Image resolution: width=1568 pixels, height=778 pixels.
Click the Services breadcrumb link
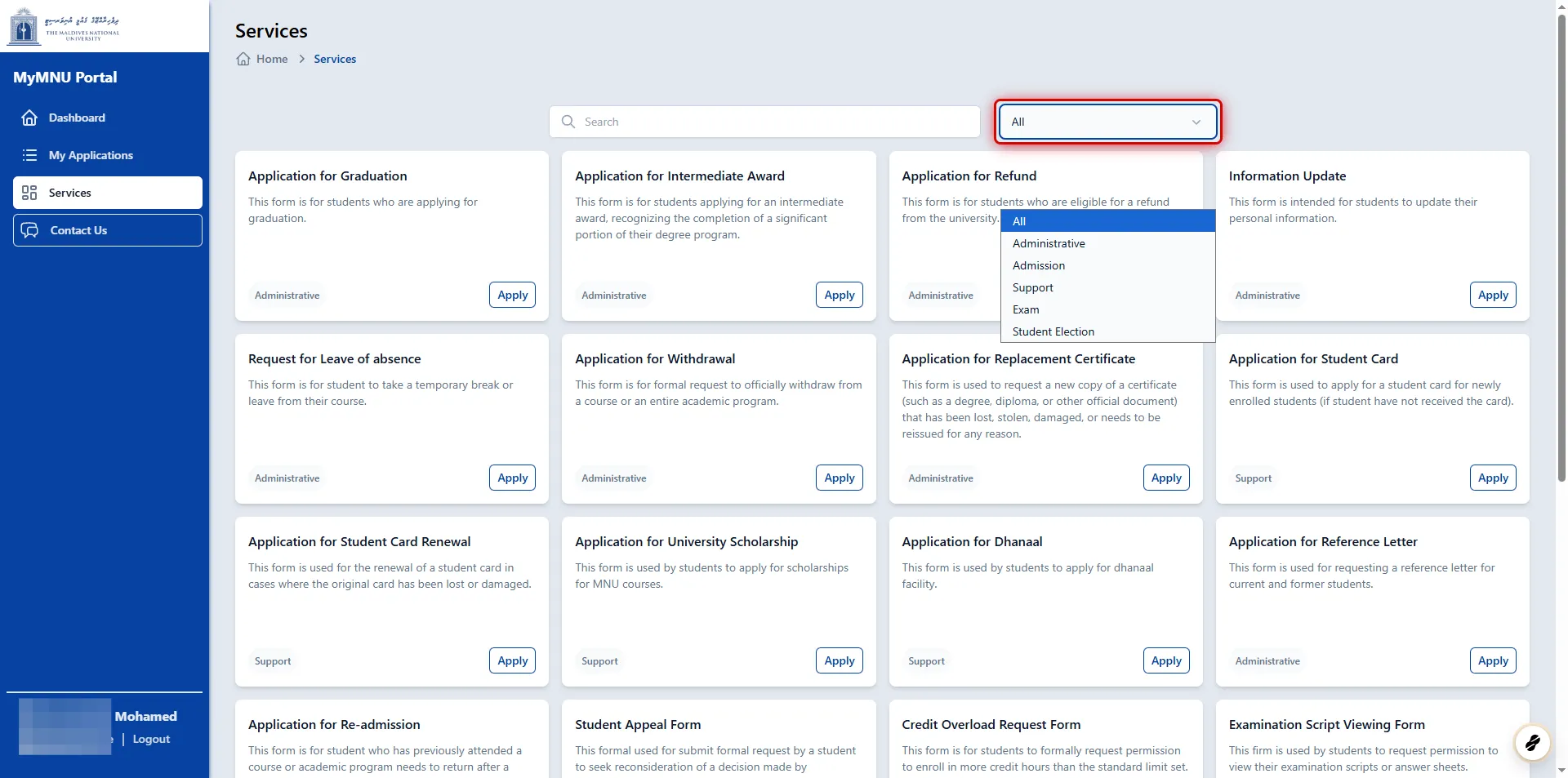click(335, 59)
